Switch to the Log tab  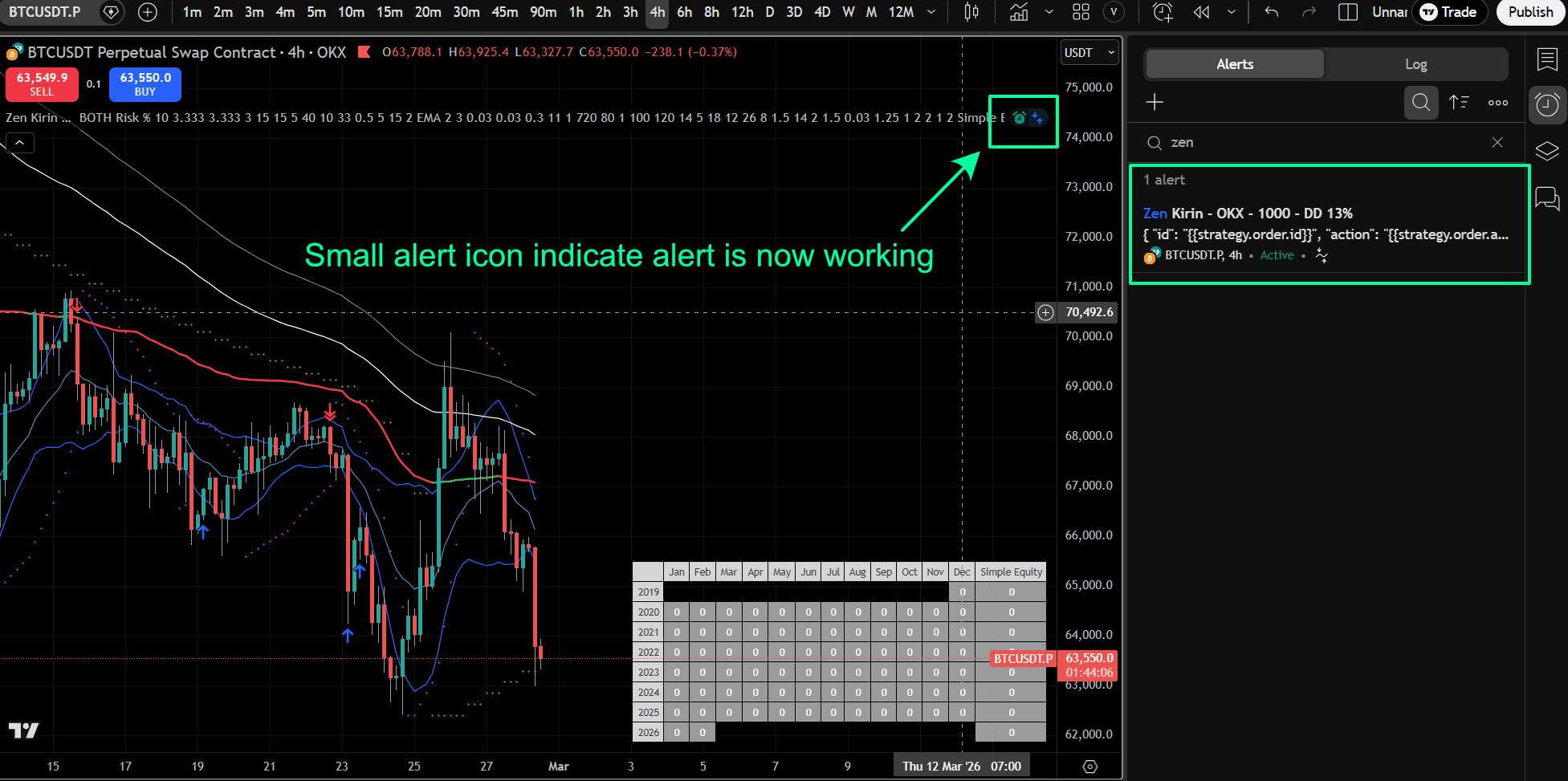pyautogui.click(x=1416, y=63)
